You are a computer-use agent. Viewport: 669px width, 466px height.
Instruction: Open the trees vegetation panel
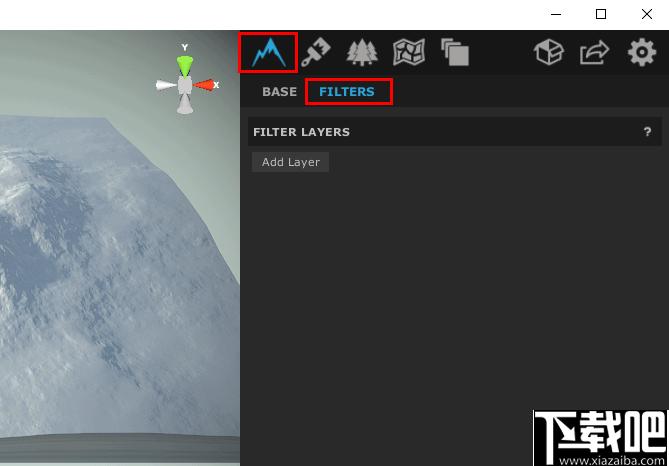(x=362, y=52)
